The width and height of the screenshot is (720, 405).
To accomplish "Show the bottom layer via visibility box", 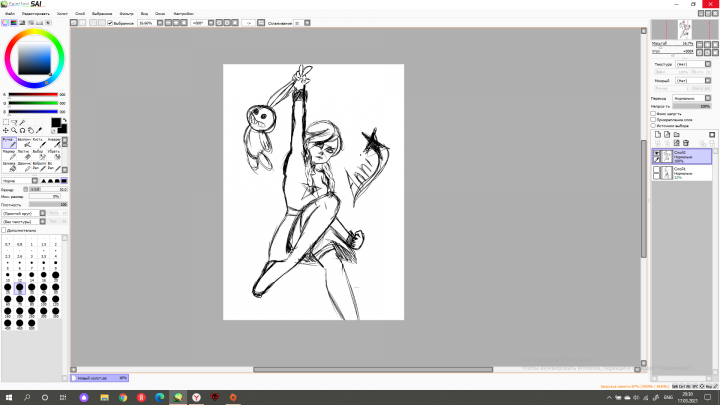I will (x=657, y=170).
